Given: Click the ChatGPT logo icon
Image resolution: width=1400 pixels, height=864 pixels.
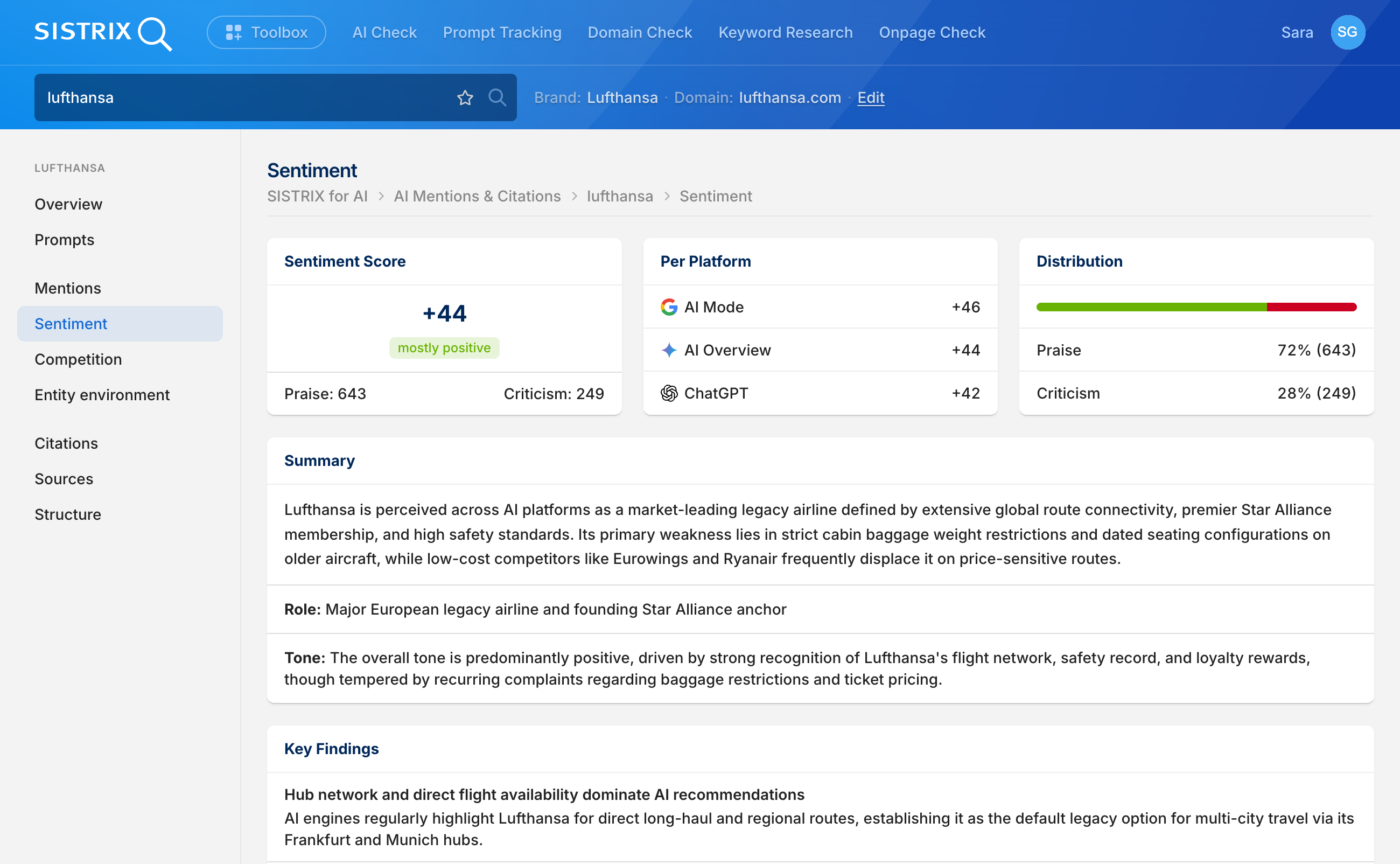Looking at the screenshot, I should pyautogui.click(x=669, y=393).
